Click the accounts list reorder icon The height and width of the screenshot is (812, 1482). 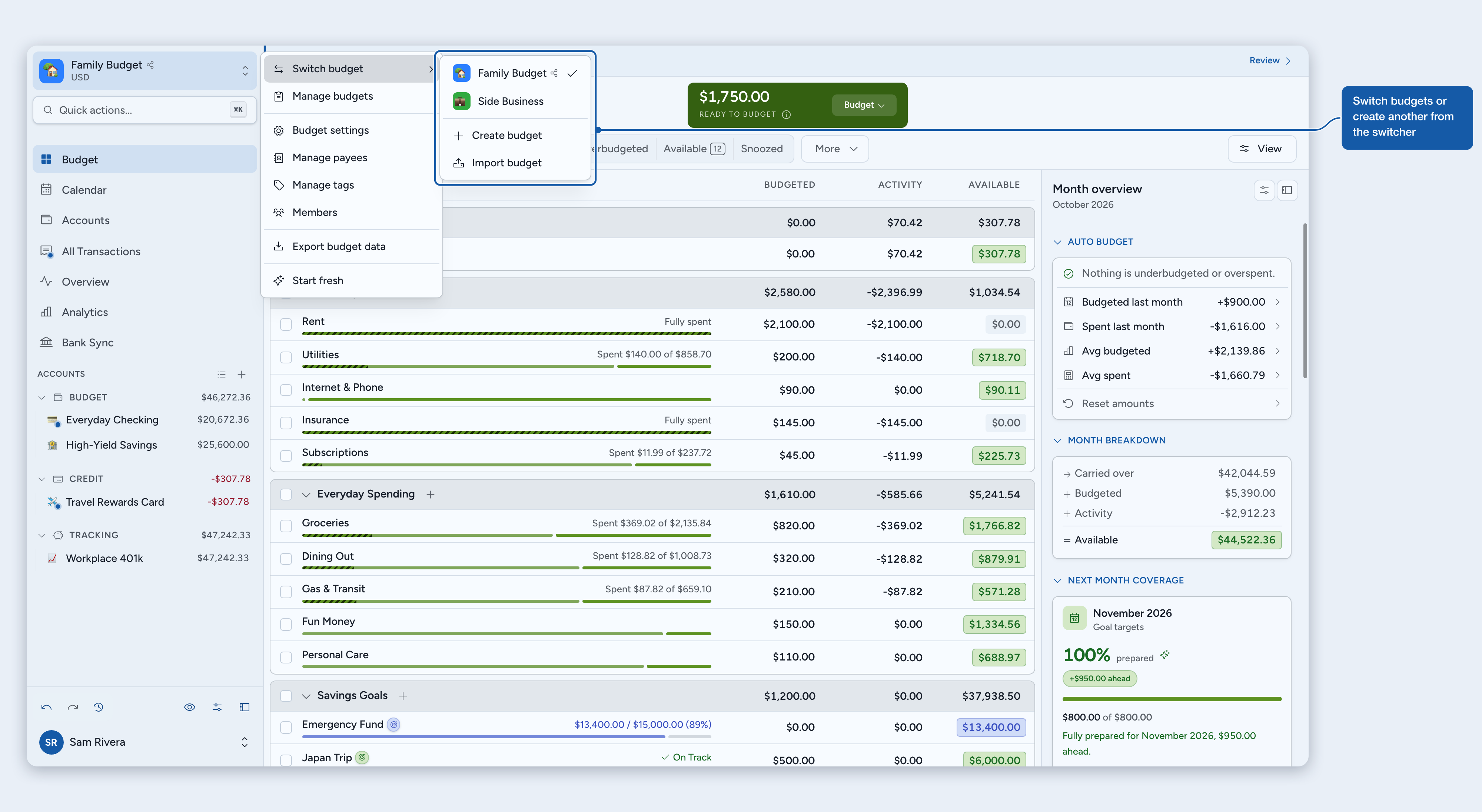click(x=222, y=375)
